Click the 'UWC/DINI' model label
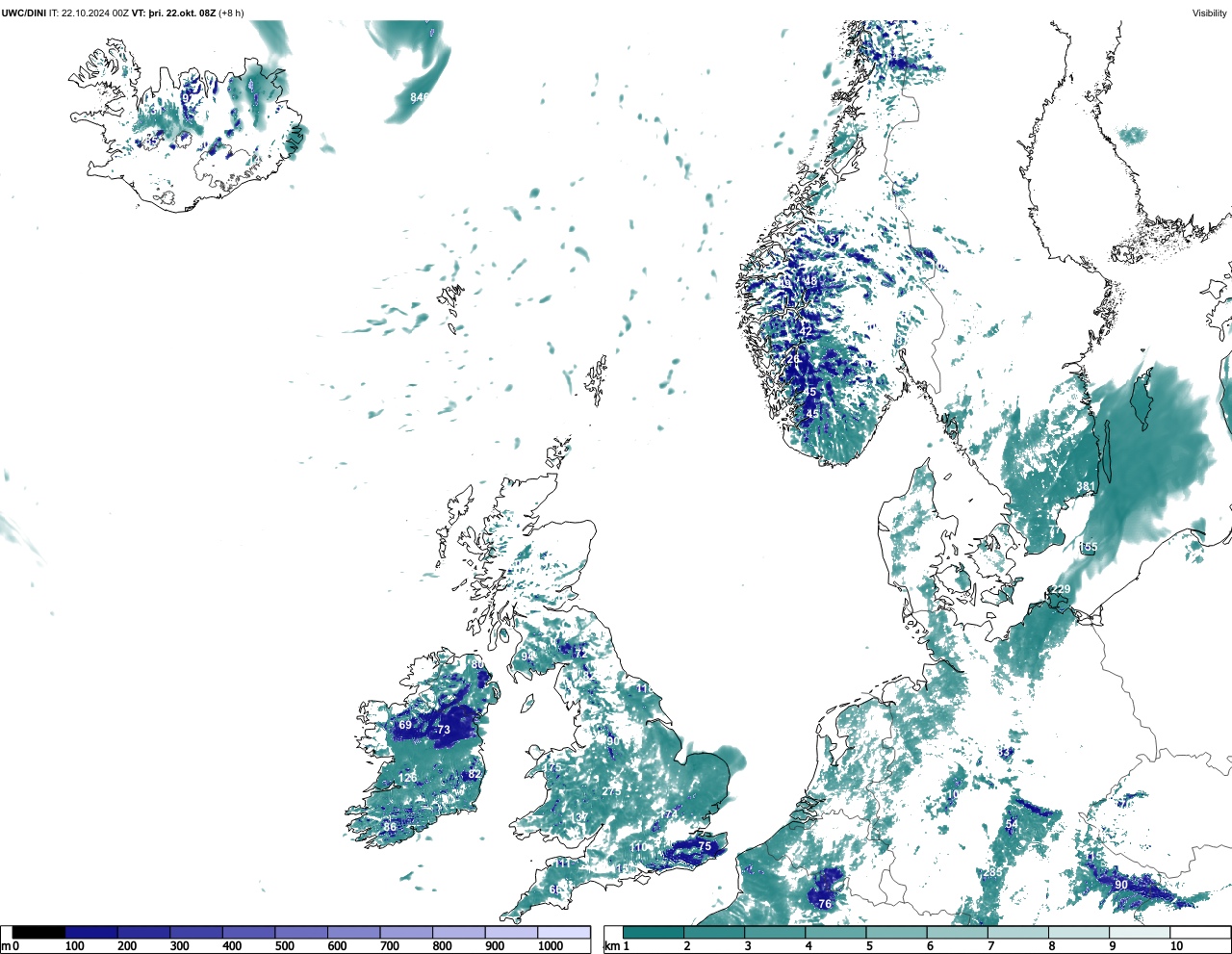Image resolution: width=1232 pixels, height=954 pixels. 24,13
